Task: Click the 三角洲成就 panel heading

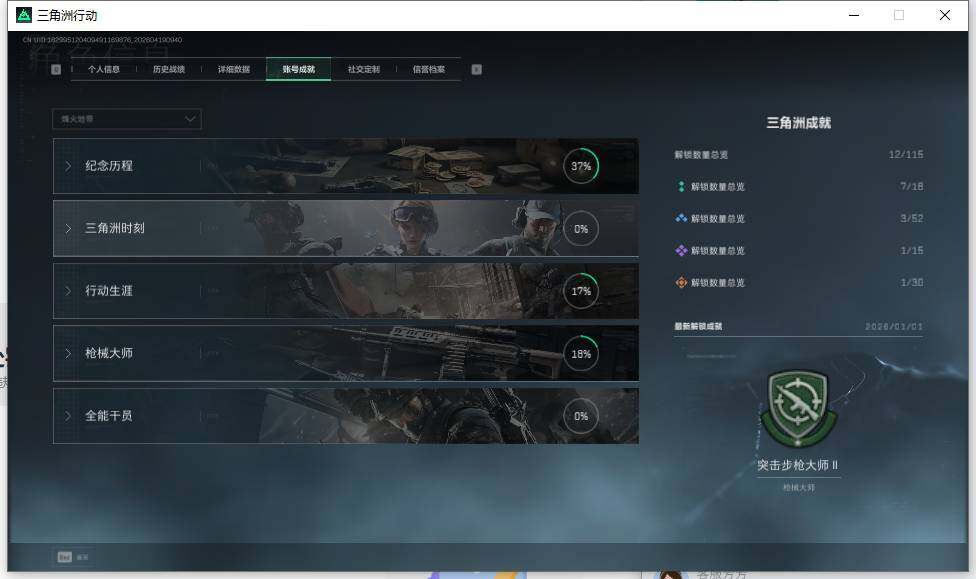Action: pyautogui.click(x=799, y=123)
